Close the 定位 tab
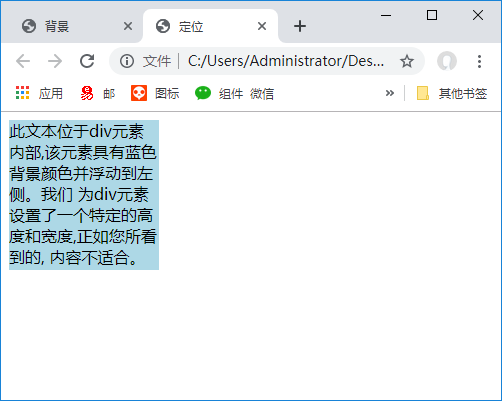This screenshot has width=502, height=401. click(x=262, y=26)
